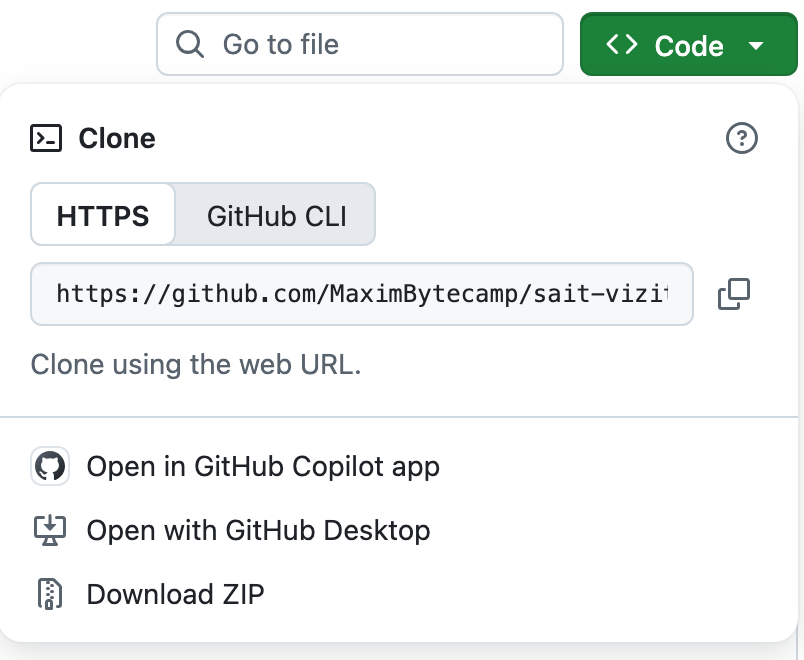Open with GitHub Desktop

[258, 530]
